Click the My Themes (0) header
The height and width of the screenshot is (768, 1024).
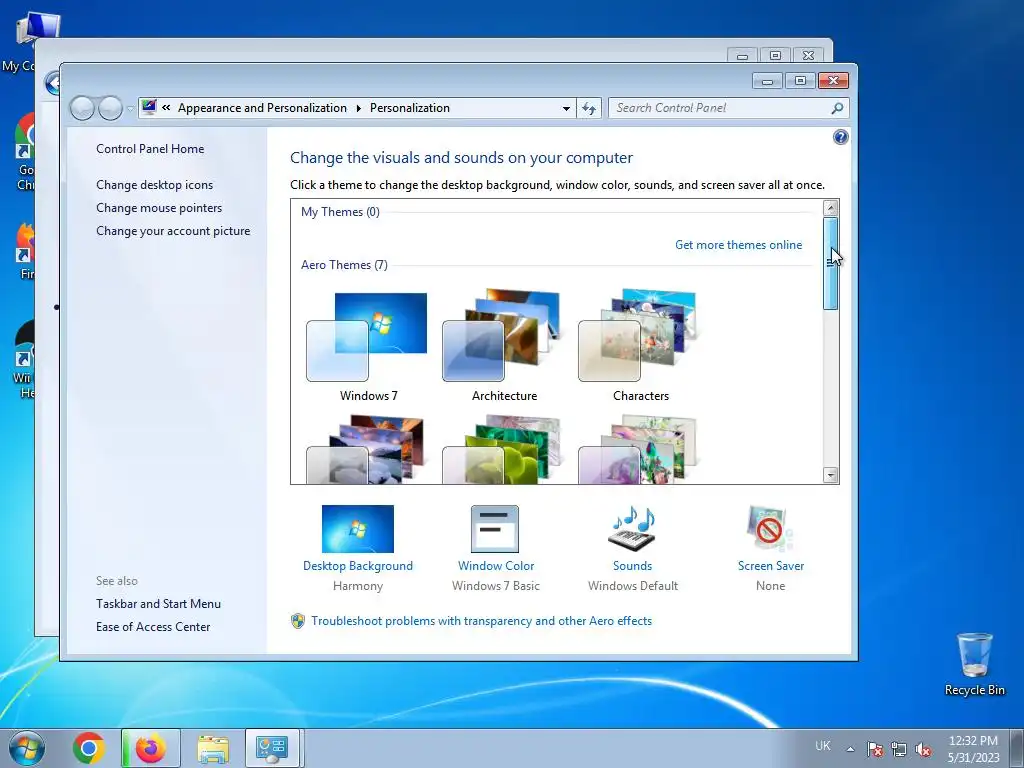click(340, 212)
